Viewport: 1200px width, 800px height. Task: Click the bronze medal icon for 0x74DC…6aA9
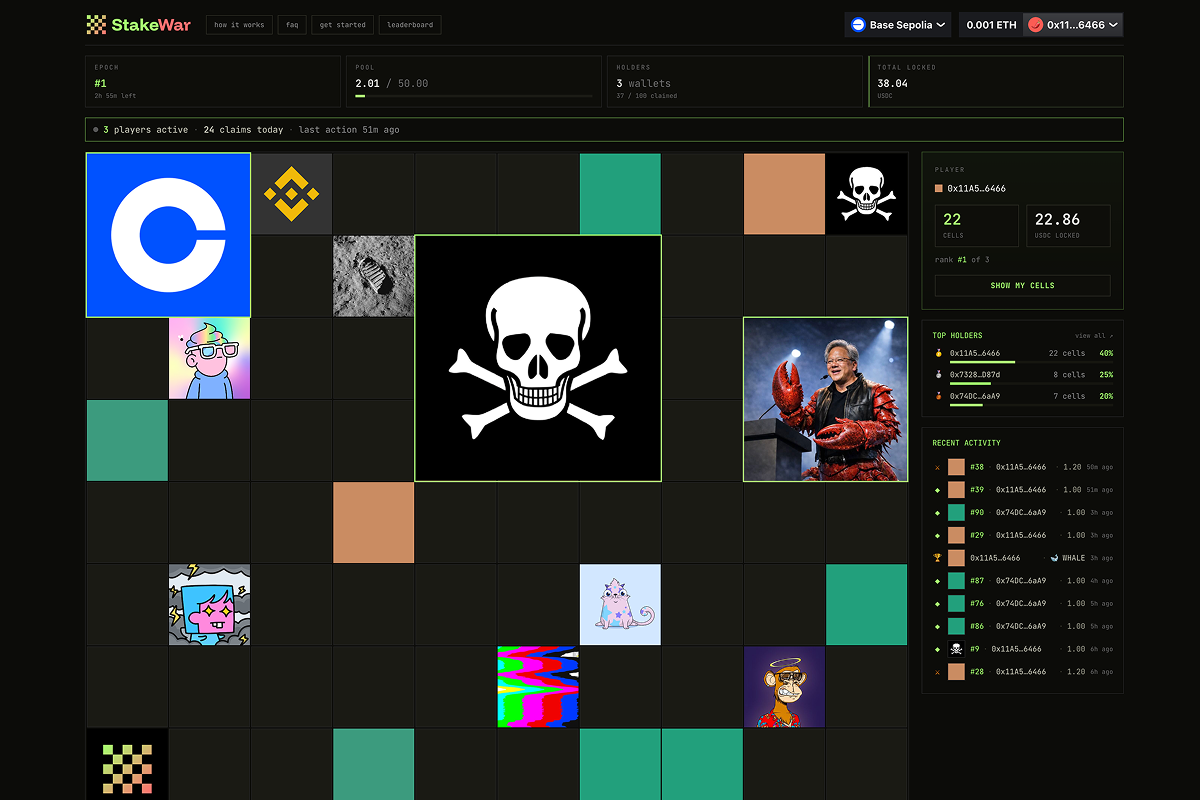938,396
